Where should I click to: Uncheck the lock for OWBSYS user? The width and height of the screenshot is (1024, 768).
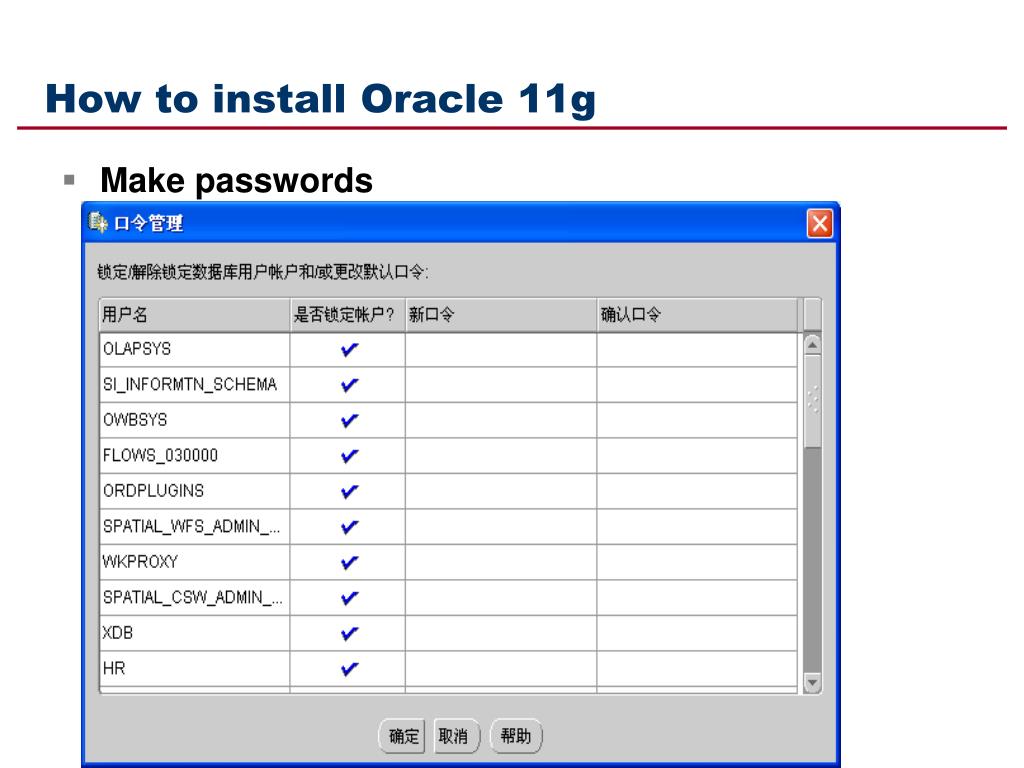tap(349, 421)
